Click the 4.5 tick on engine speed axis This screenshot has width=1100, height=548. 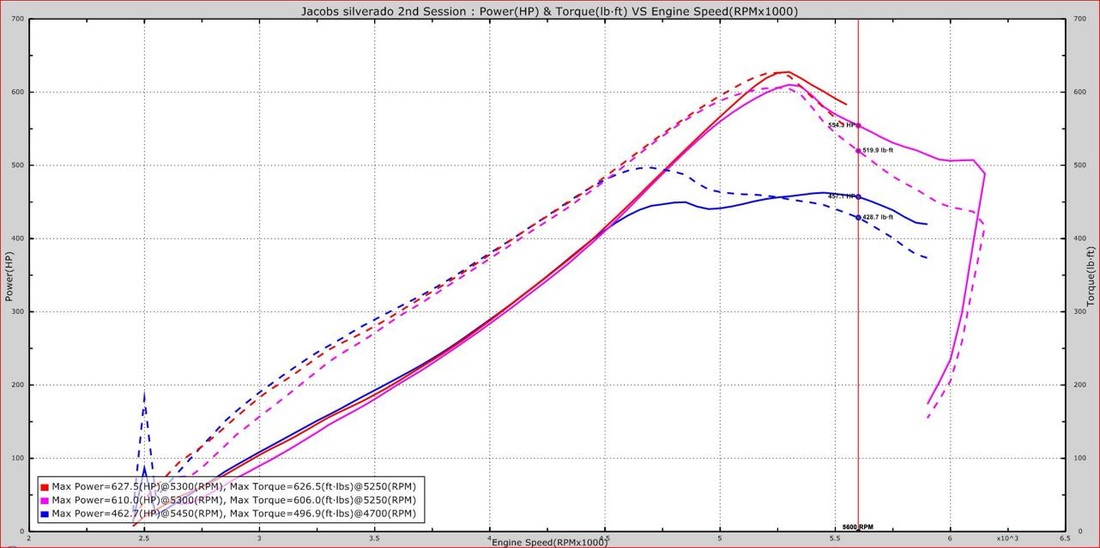point(604,538)
